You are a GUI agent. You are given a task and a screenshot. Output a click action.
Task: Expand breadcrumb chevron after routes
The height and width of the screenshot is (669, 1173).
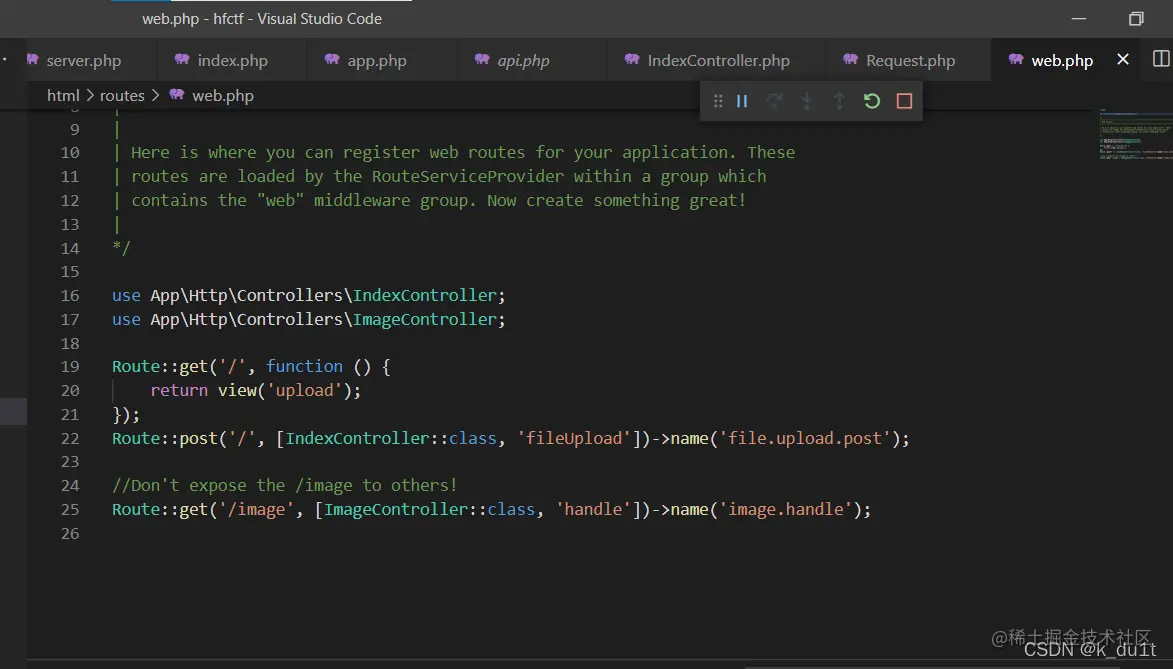pyautogui.click(x=155, y=96)
